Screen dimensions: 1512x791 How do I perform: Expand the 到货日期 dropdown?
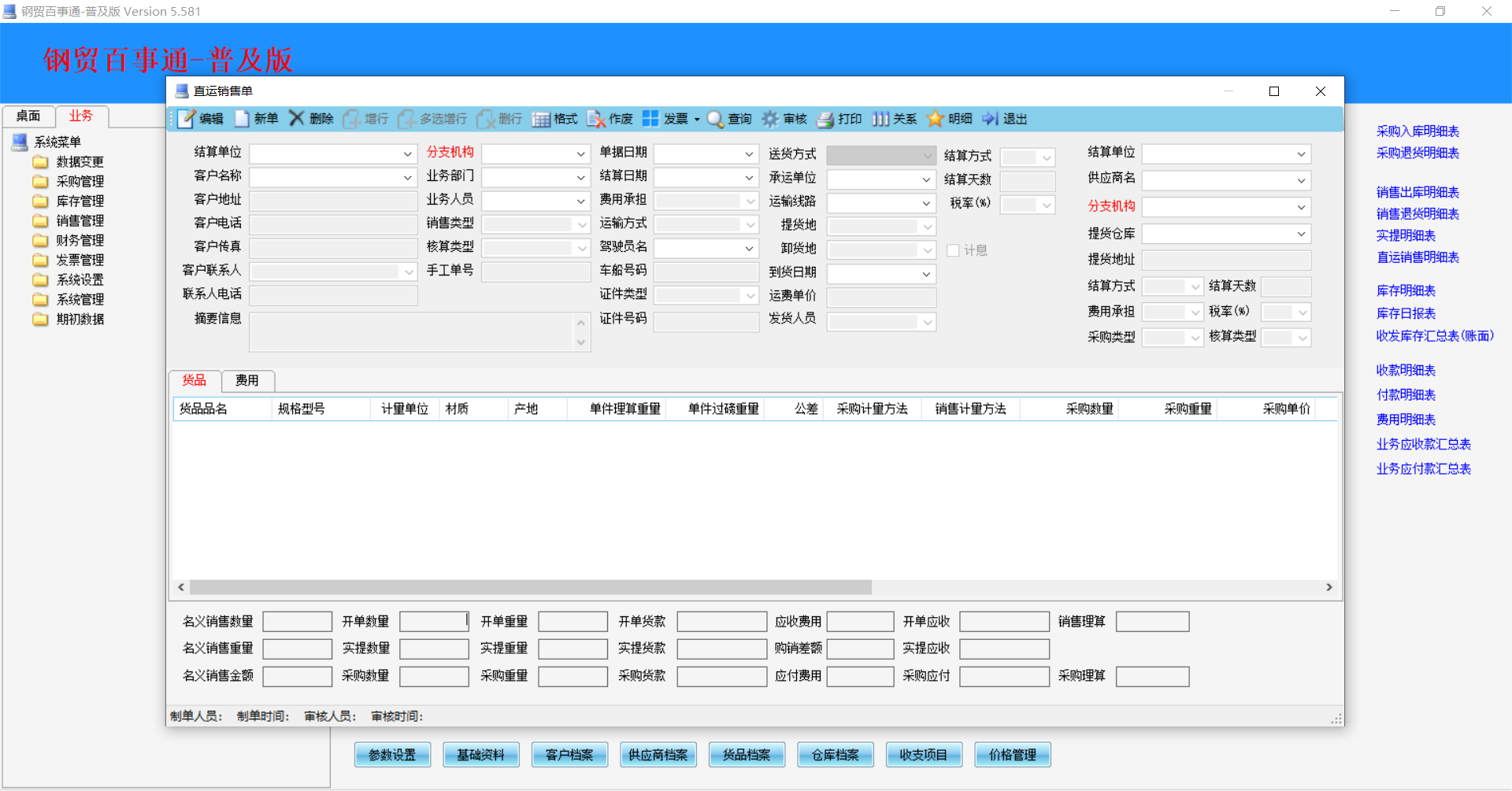[926, 275]
